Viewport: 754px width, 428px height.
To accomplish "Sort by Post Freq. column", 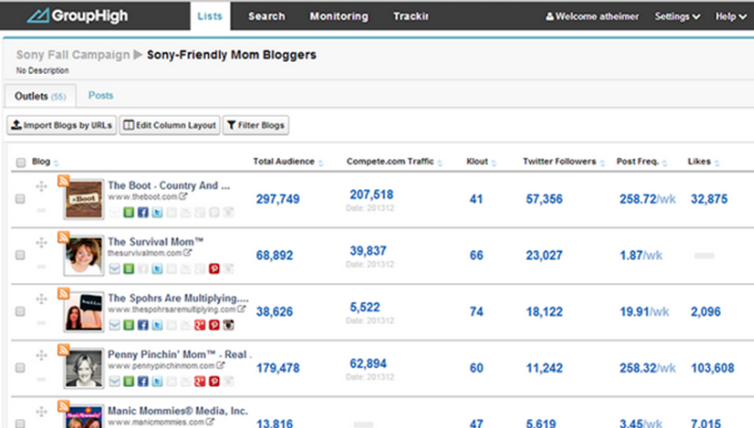I will pos(642,162).
